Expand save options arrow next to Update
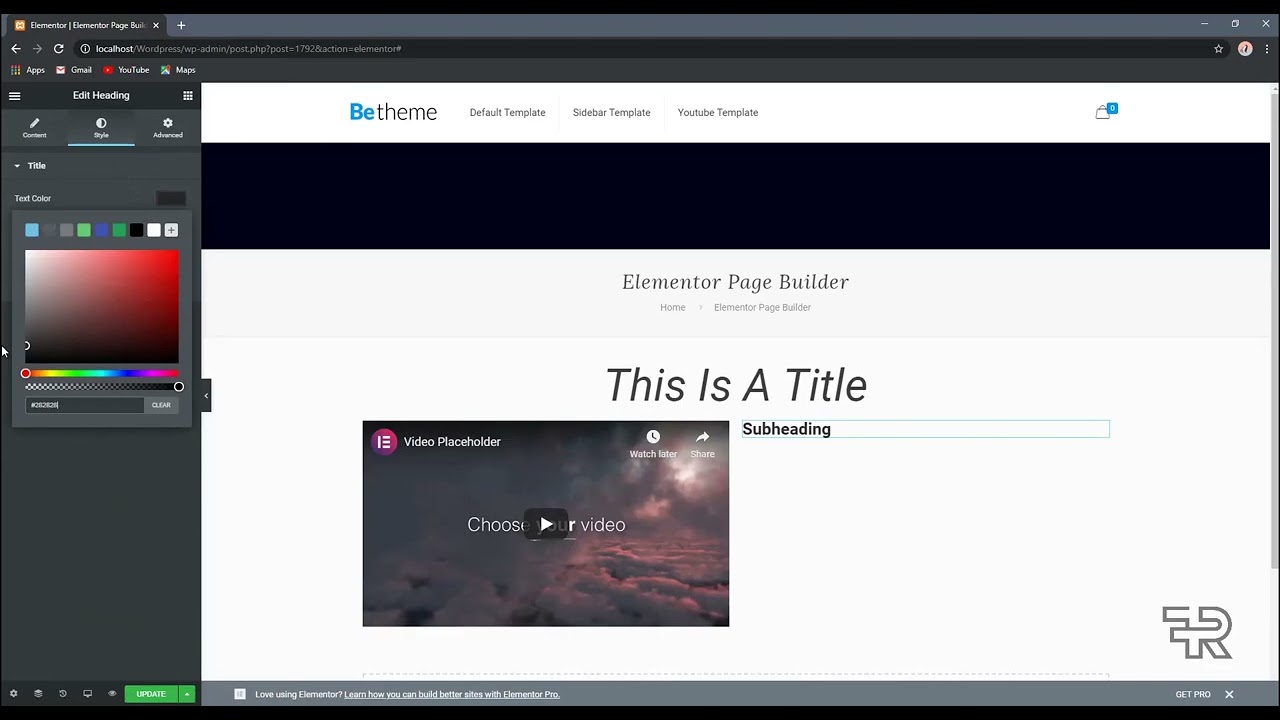 tap(187, 694)
